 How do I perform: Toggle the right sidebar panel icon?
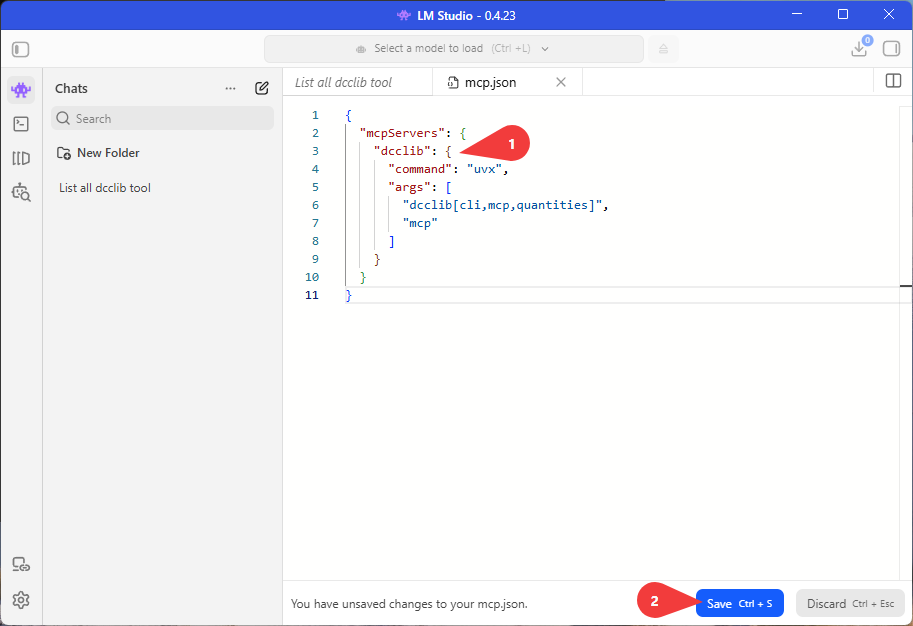(x=891, y=49)
